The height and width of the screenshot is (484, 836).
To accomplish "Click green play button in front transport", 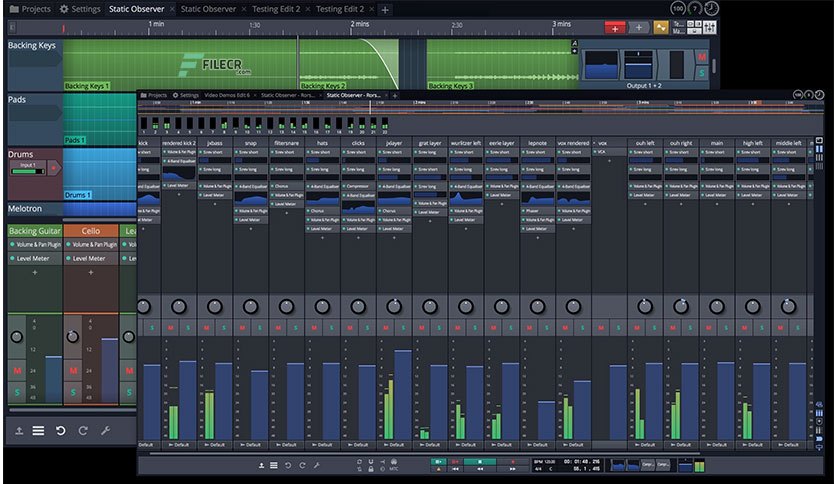I will pos(438,462).
